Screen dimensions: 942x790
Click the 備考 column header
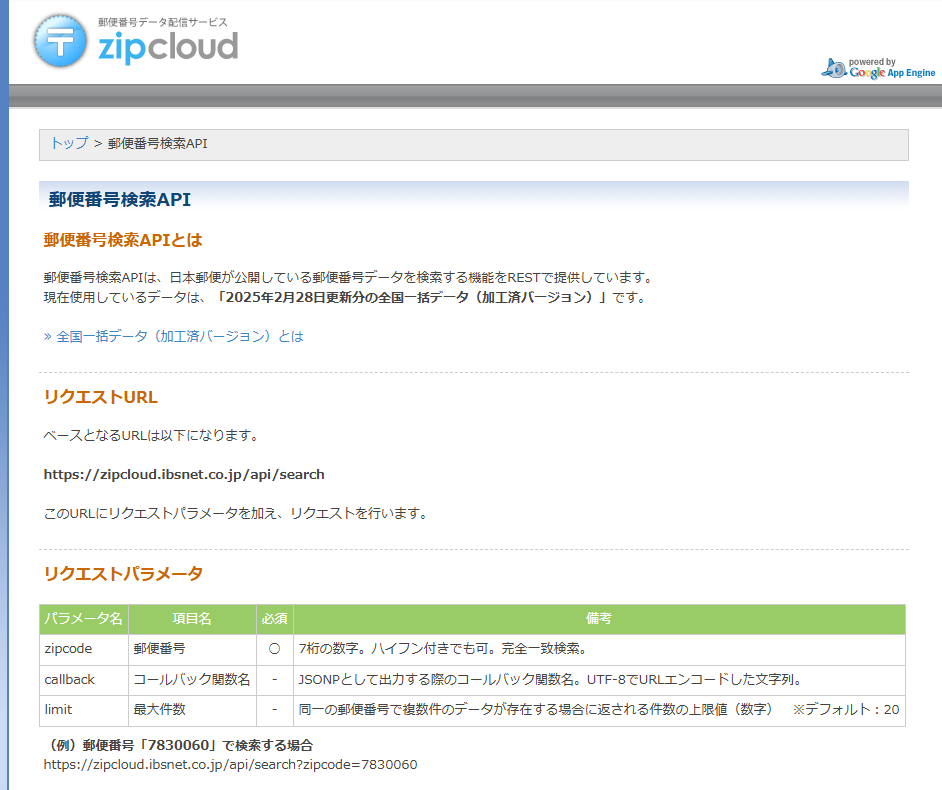pos(599,619)
